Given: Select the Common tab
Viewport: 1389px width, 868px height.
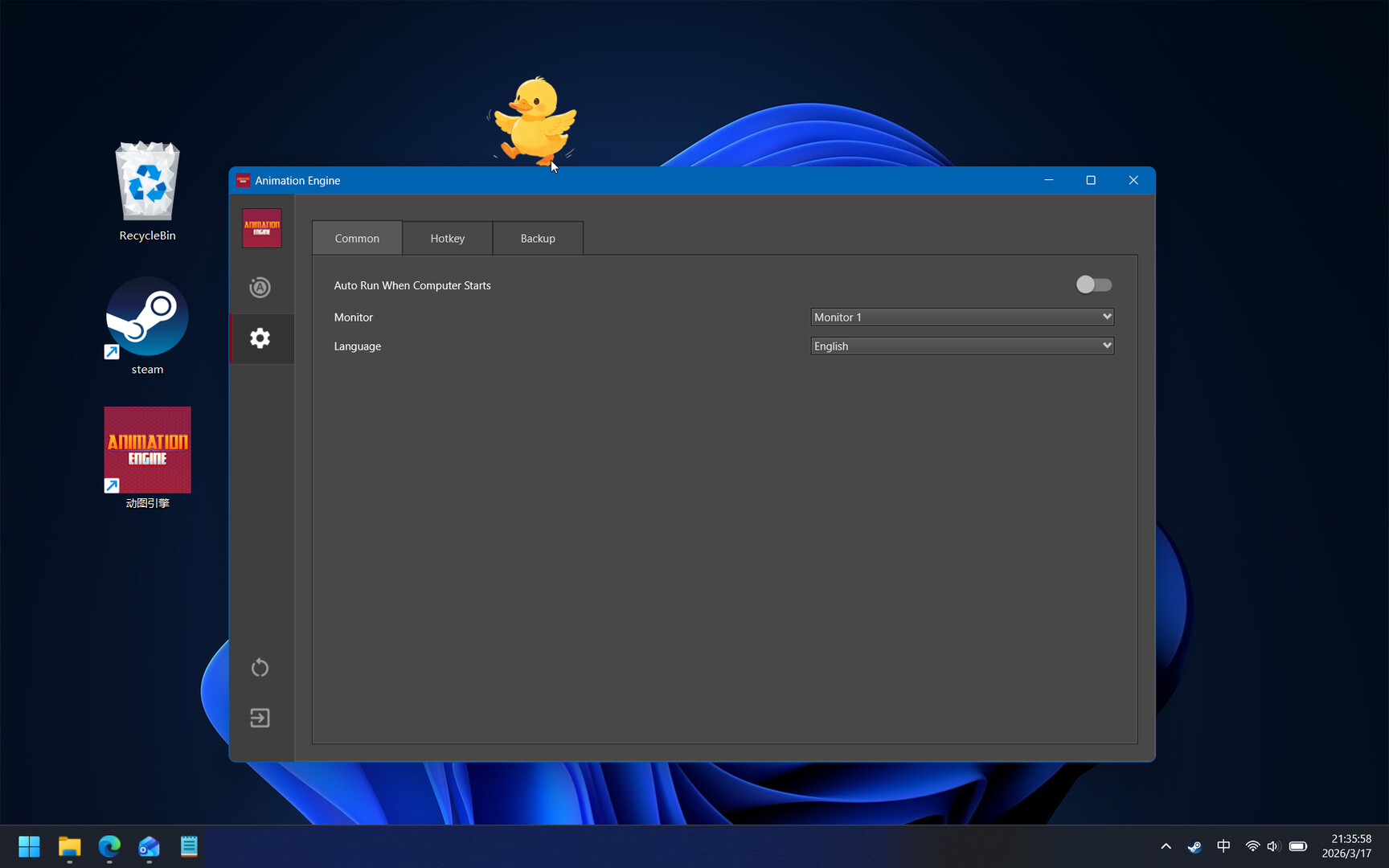Looking at the screenshot, I should pos(356,238).
